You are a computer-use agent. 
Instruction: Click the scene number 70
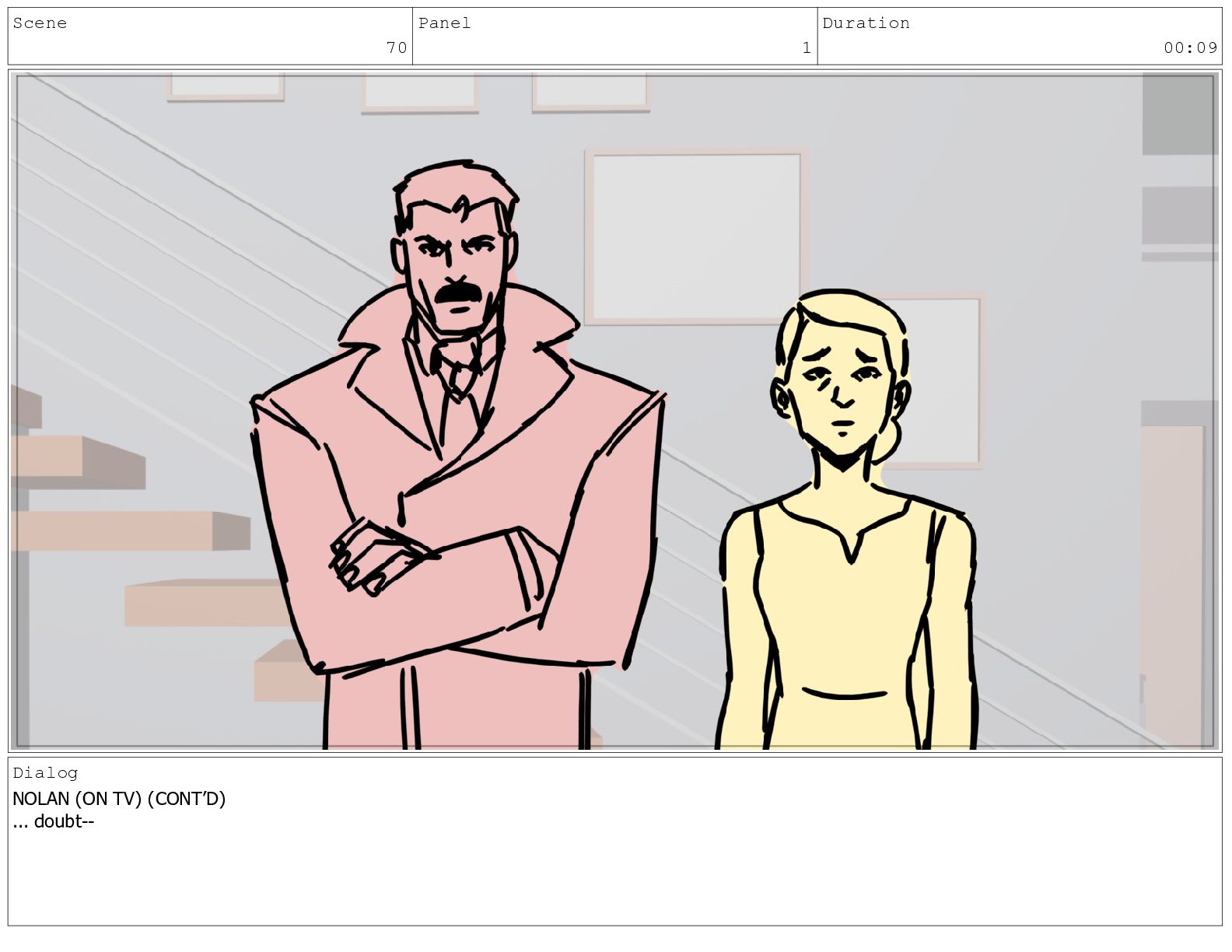tap(397, 48)
